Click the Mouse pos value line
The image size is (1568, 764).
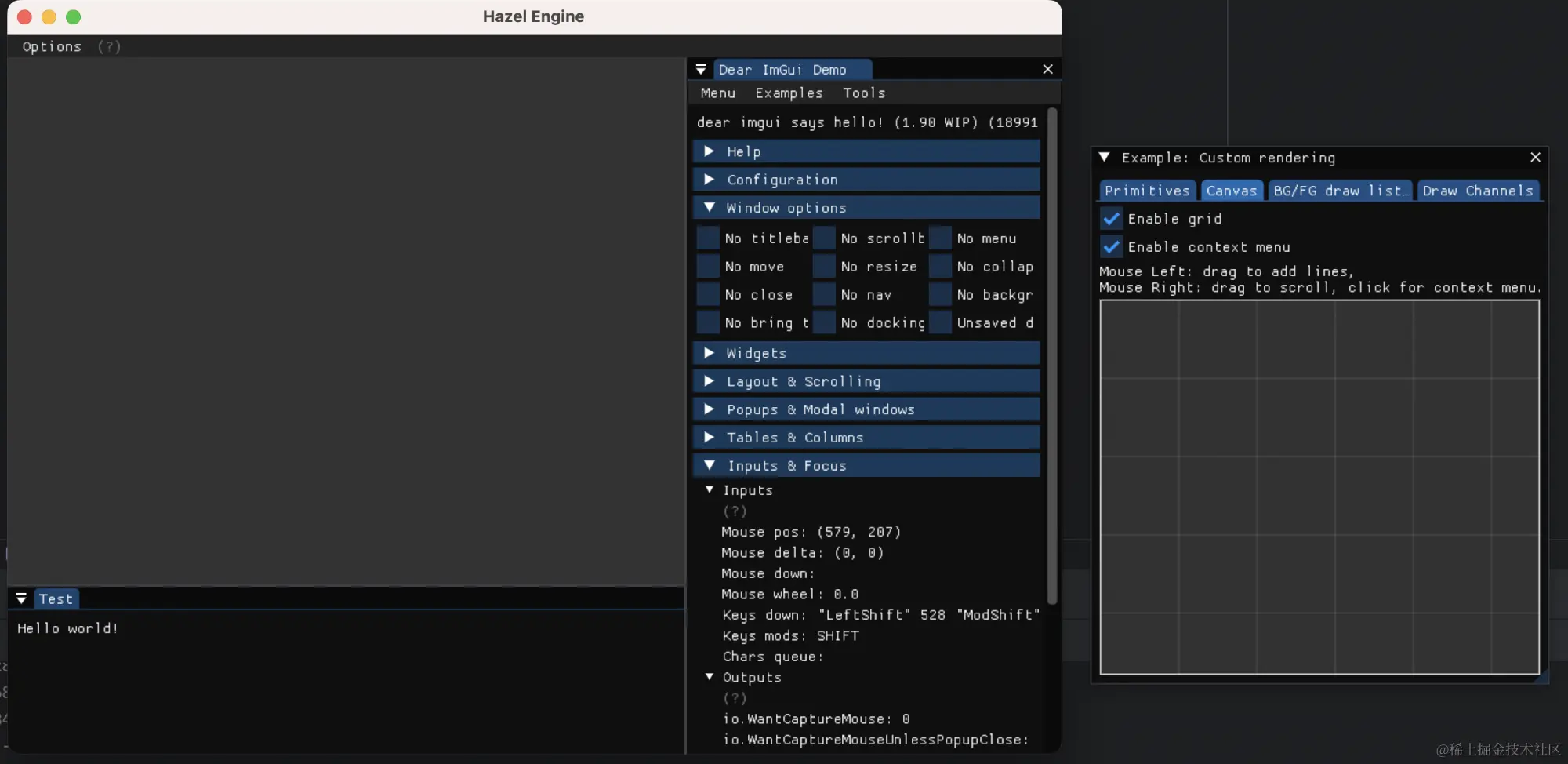click(811, 532)
